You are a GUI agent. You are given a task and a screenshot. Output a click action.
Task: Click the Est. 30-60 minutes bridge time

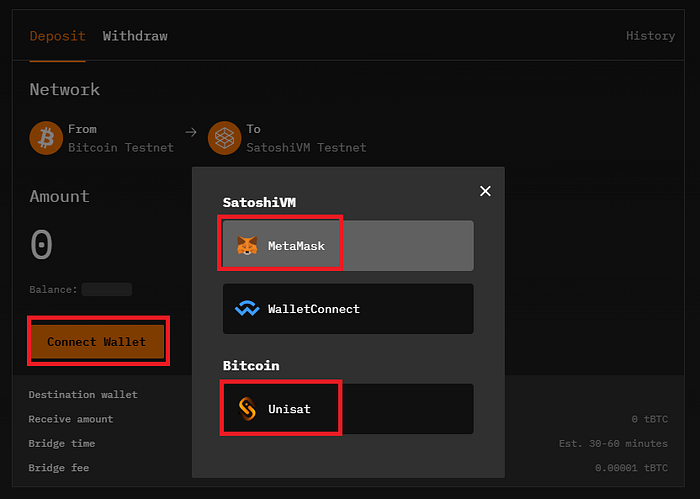613,443
